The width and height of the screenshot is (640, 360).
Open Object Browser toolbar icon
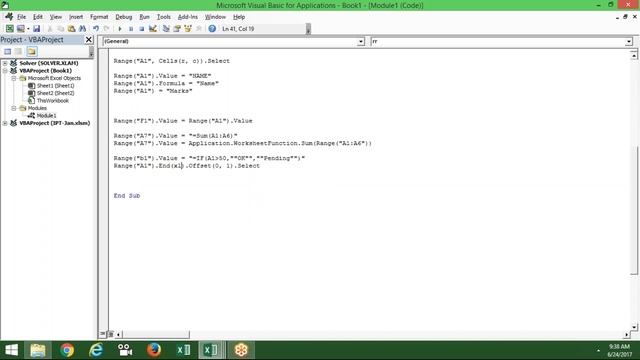(188, 29)
